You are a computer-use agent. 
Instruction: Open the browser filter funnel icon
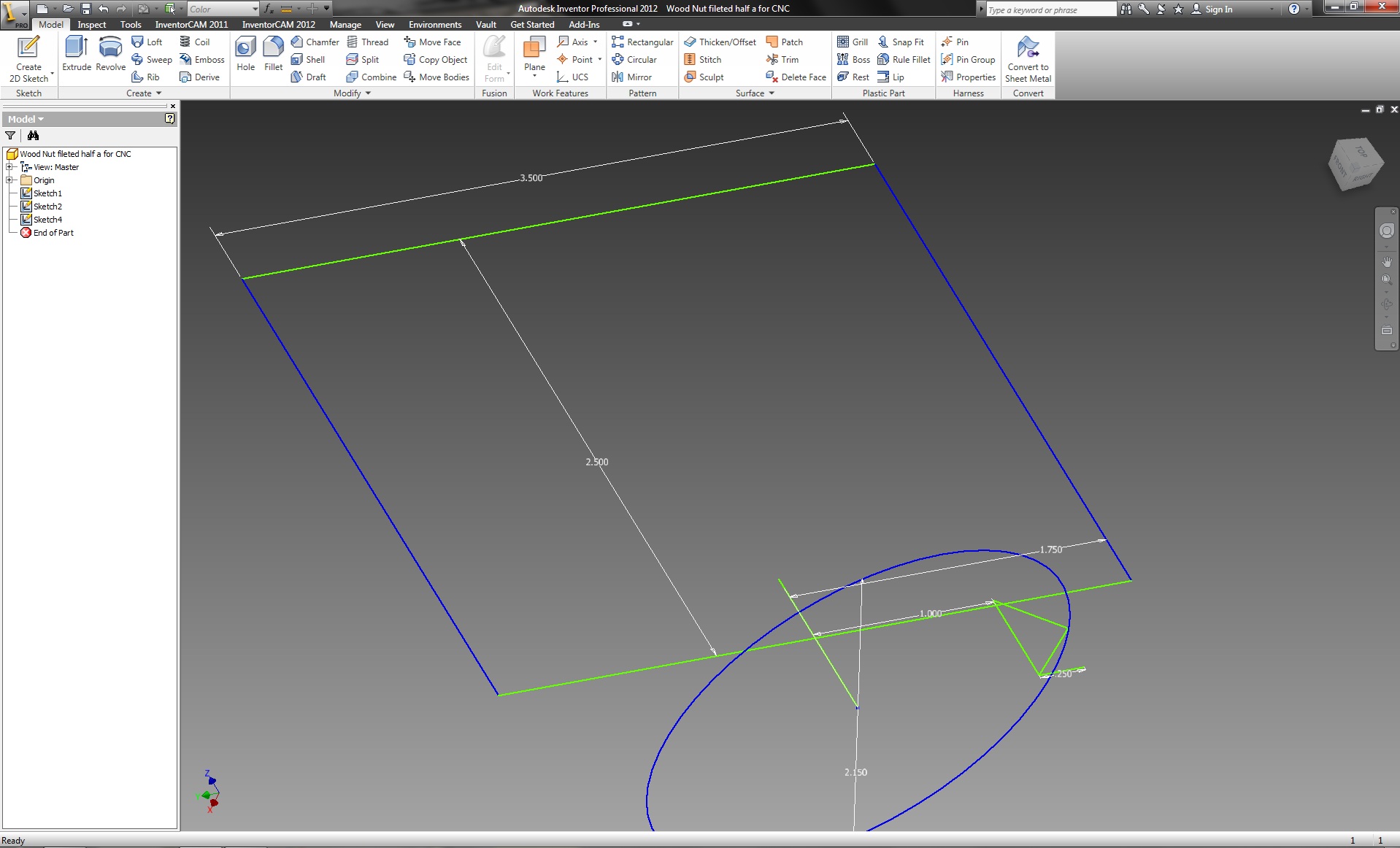pyautogui.click(x=10, y=135)
